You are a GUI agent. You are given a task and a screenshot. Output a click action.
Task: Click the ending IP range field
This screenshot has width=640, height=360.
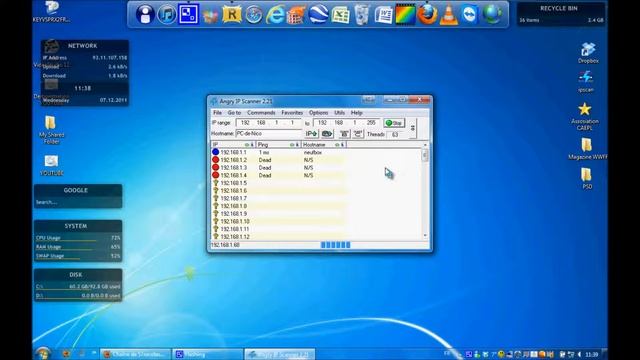[x=347, y=123]
